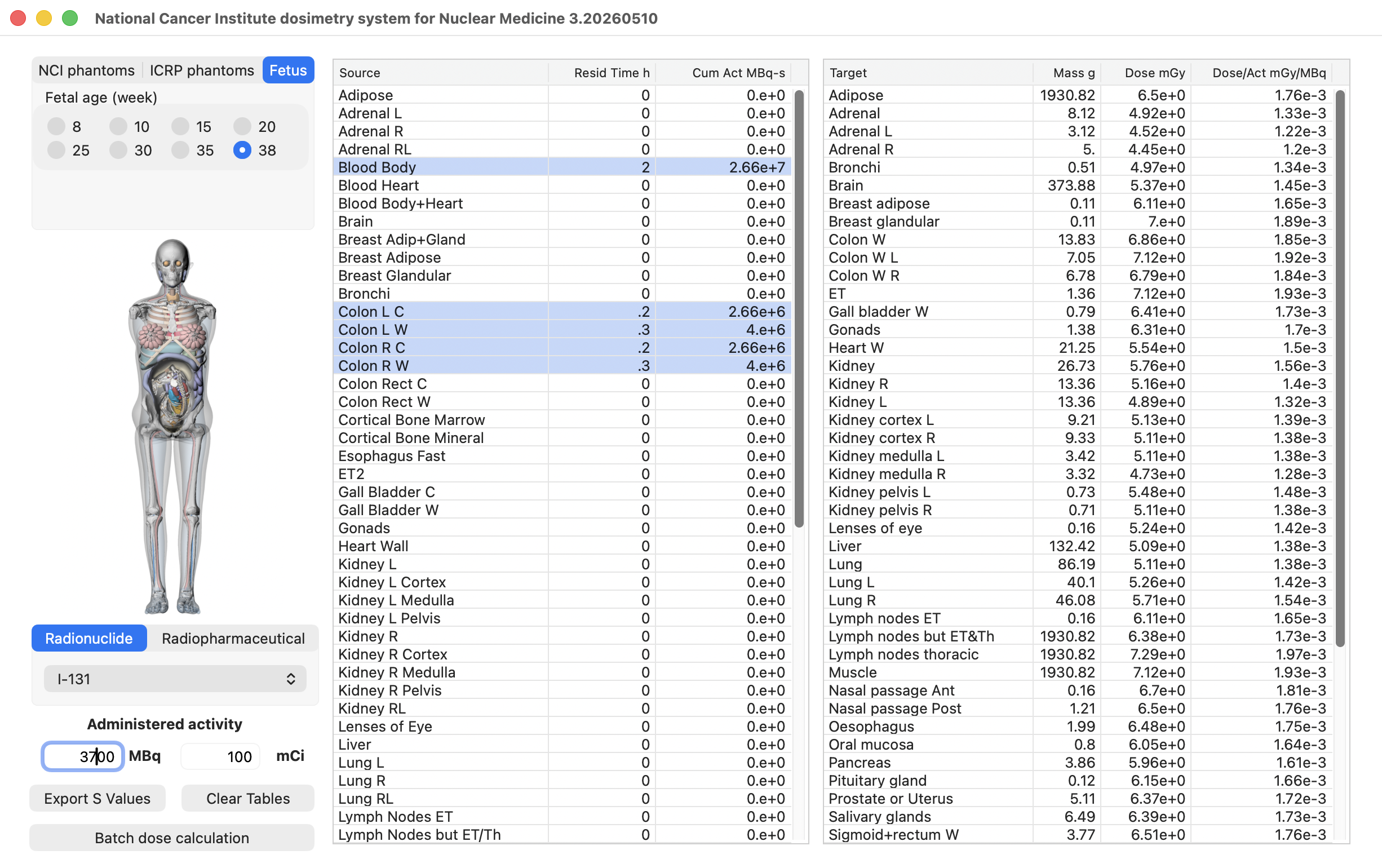This screenshot has height=868, width=1382.
Task: Click the Resid Time h column header
Action: [x=601, y=73]
